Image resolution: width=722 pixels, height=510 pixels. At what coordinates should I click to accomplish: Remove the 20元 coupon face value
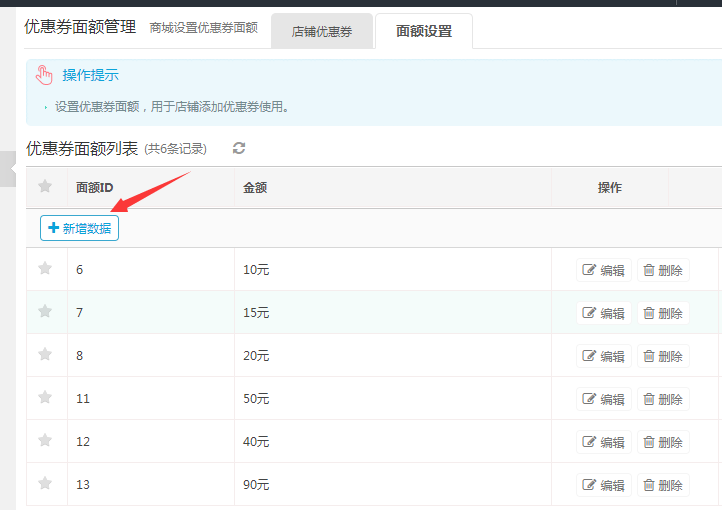663,356
